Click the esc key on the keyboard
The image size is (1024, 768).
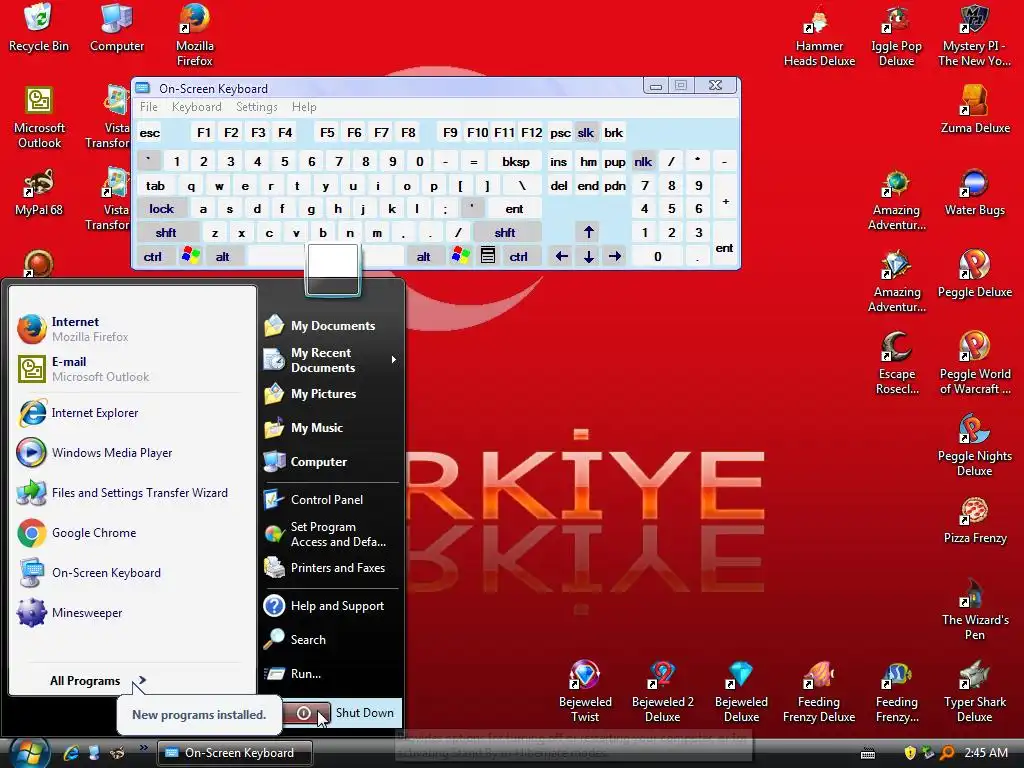point(150,133)
